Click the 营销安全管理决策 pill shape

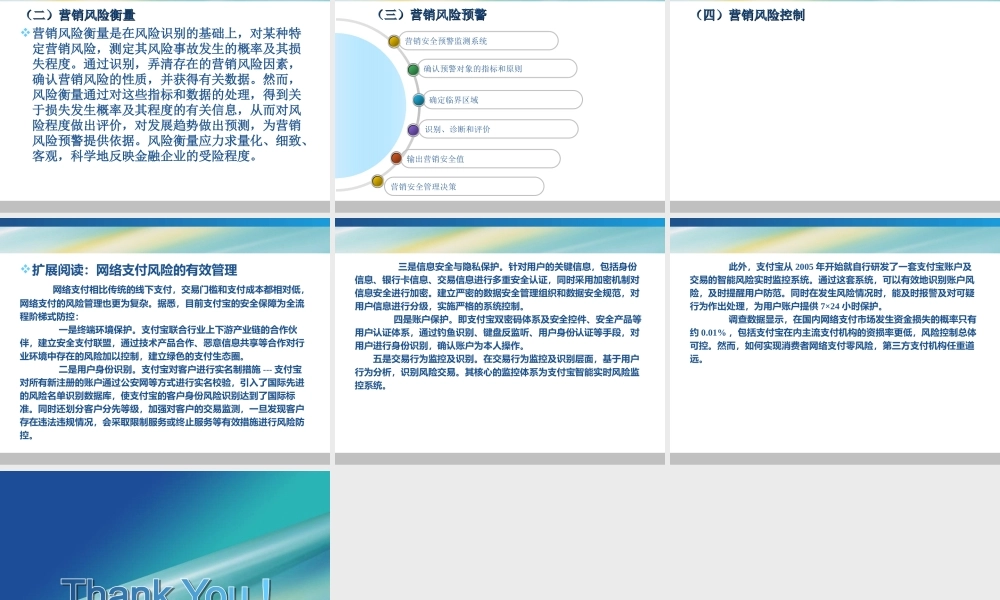point(466,186)
